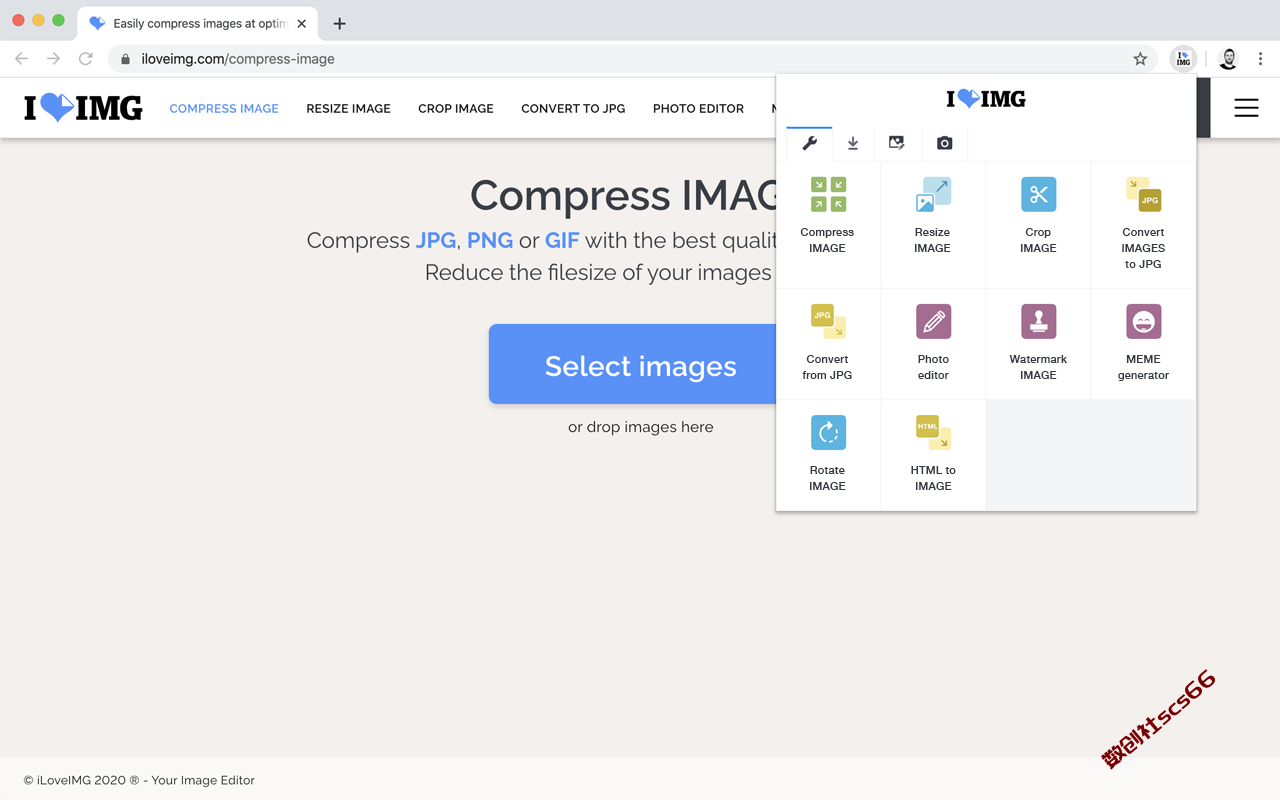1280x800 pixels.
Task: Open Convert from JPG tool
Action: (828, 344)
